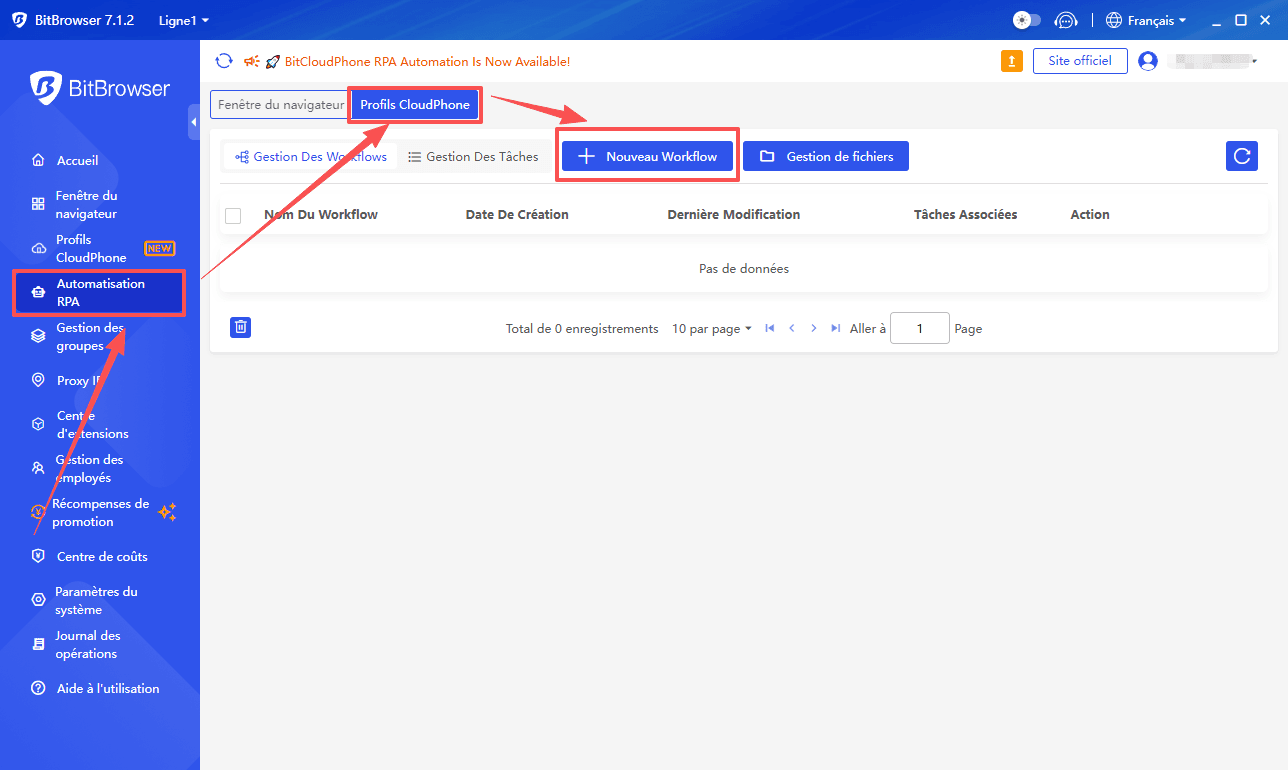Click the Total de 0 enregistrements text
1288x770 pixels.
tap(582, 329)
